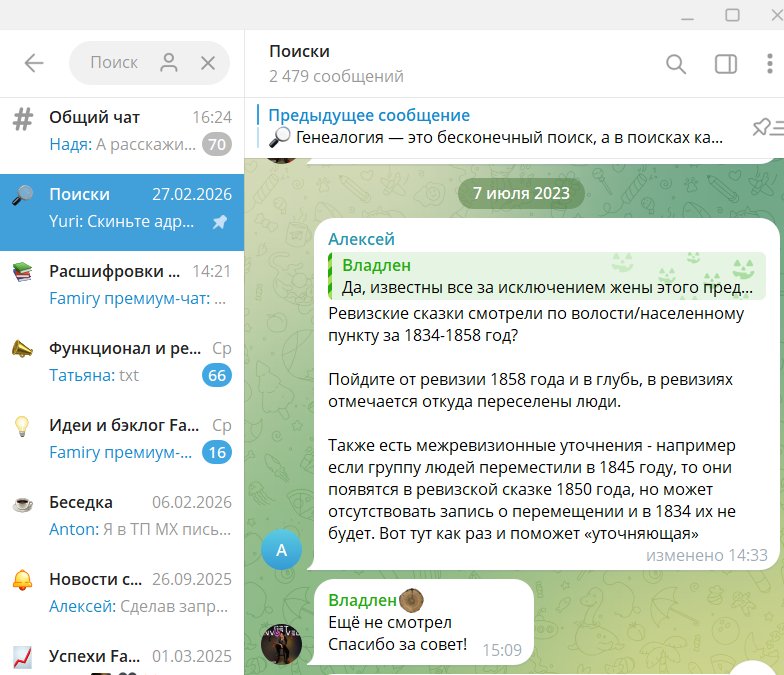Click 15:09 message timestamp
Screen dimensions: 784x675
point(502,650)
